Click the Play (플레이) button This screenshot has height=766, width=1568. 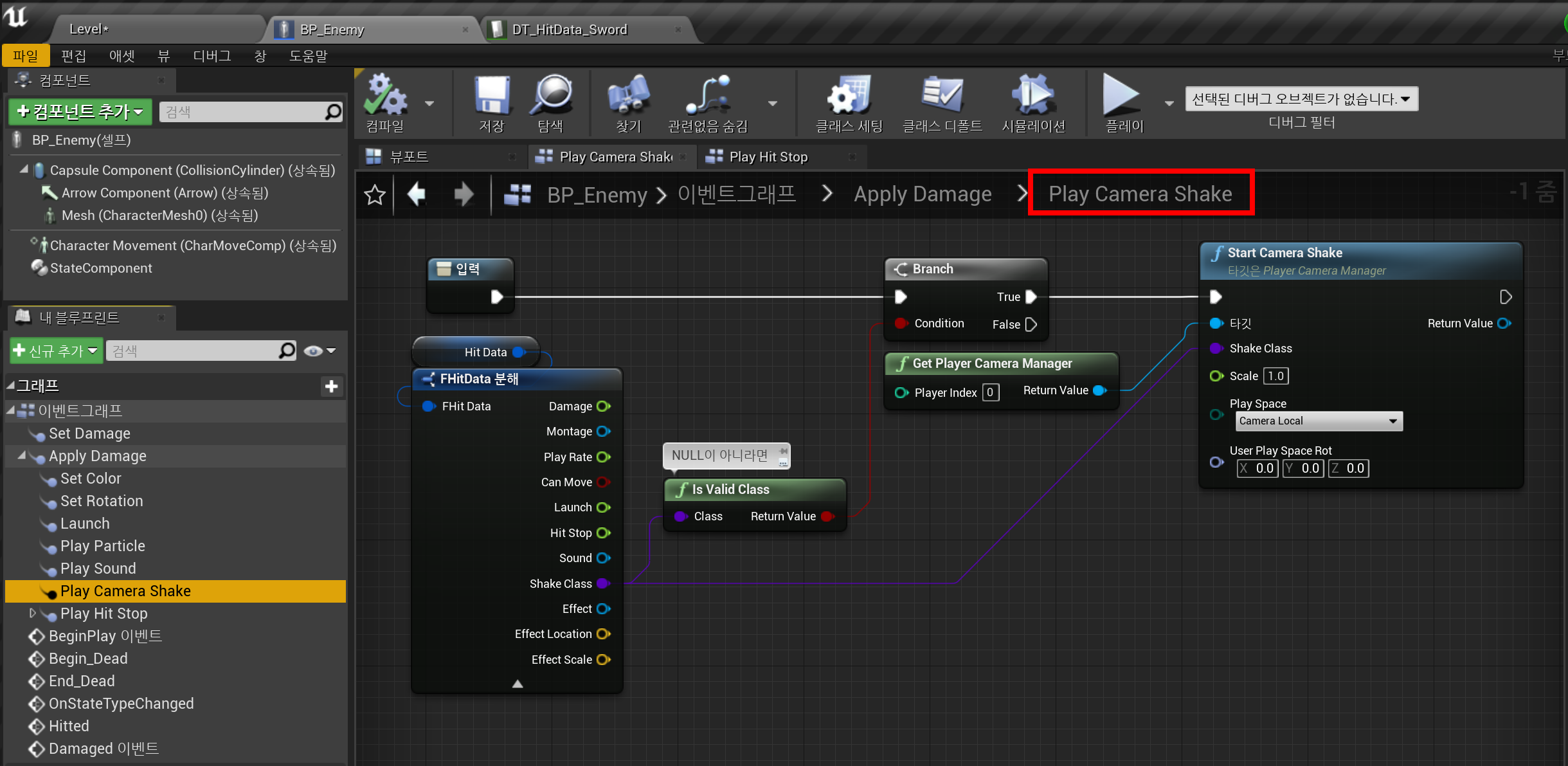[1122, 95]
